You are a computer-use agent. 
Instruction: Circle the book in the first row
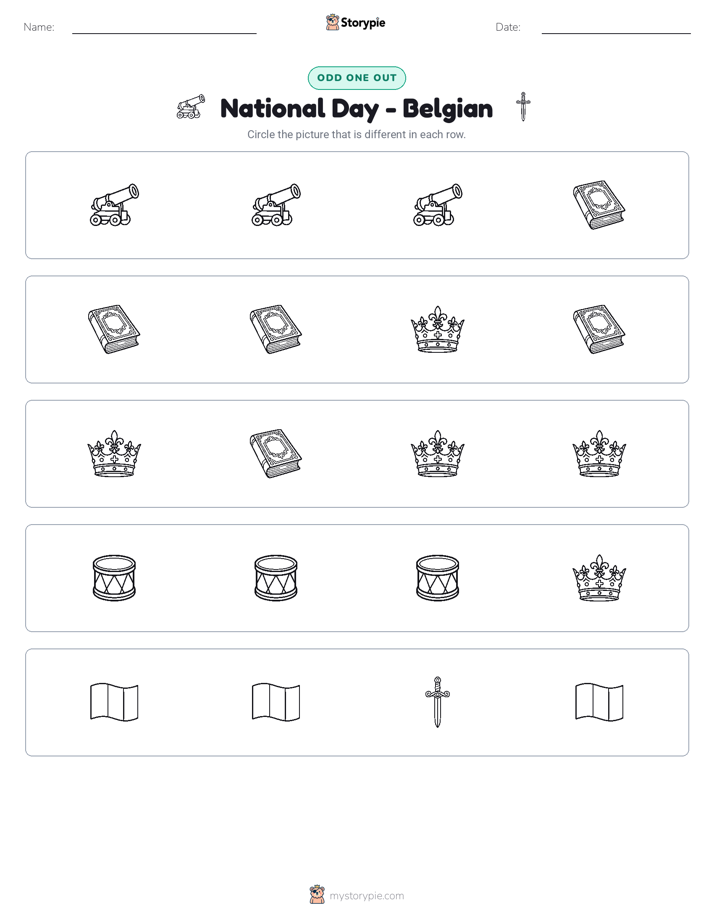(x=599, y=205)
